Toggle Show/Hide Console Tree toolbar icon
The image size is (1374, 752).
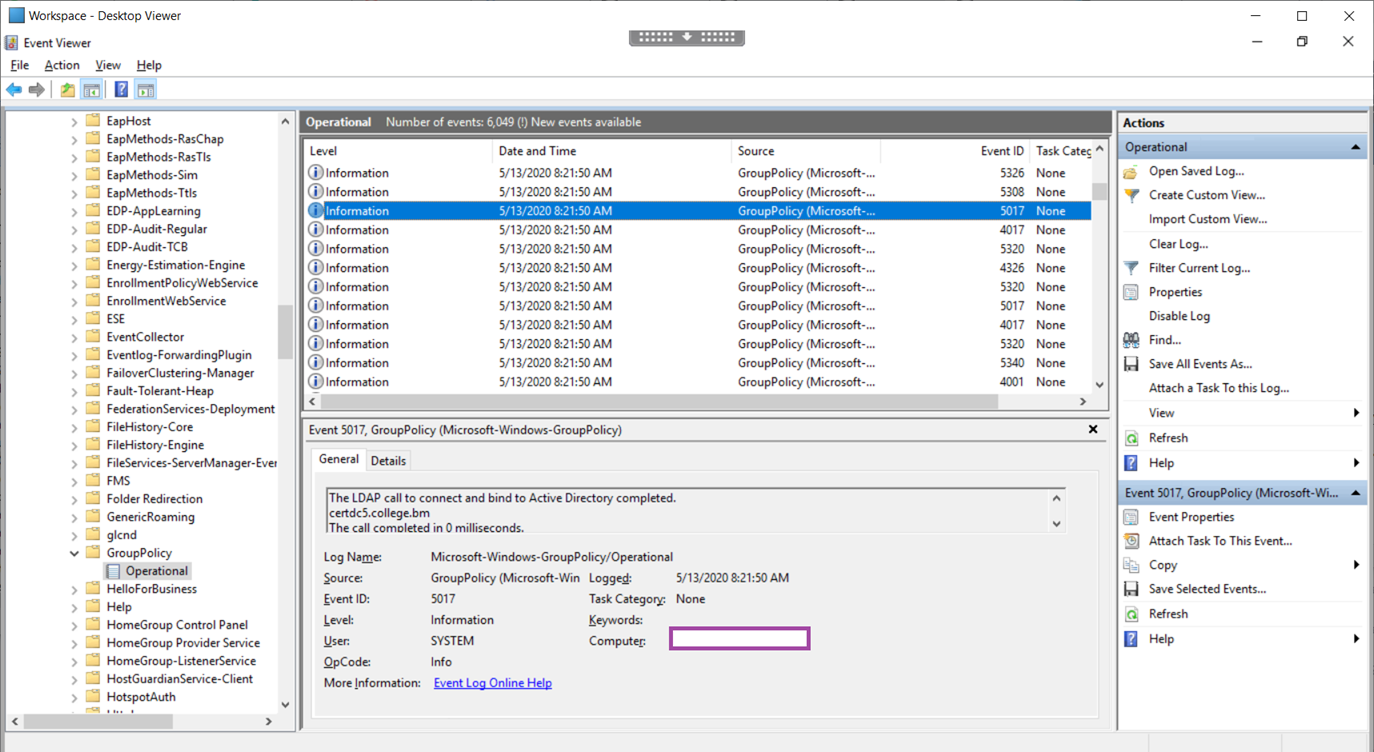click(91, 90)
